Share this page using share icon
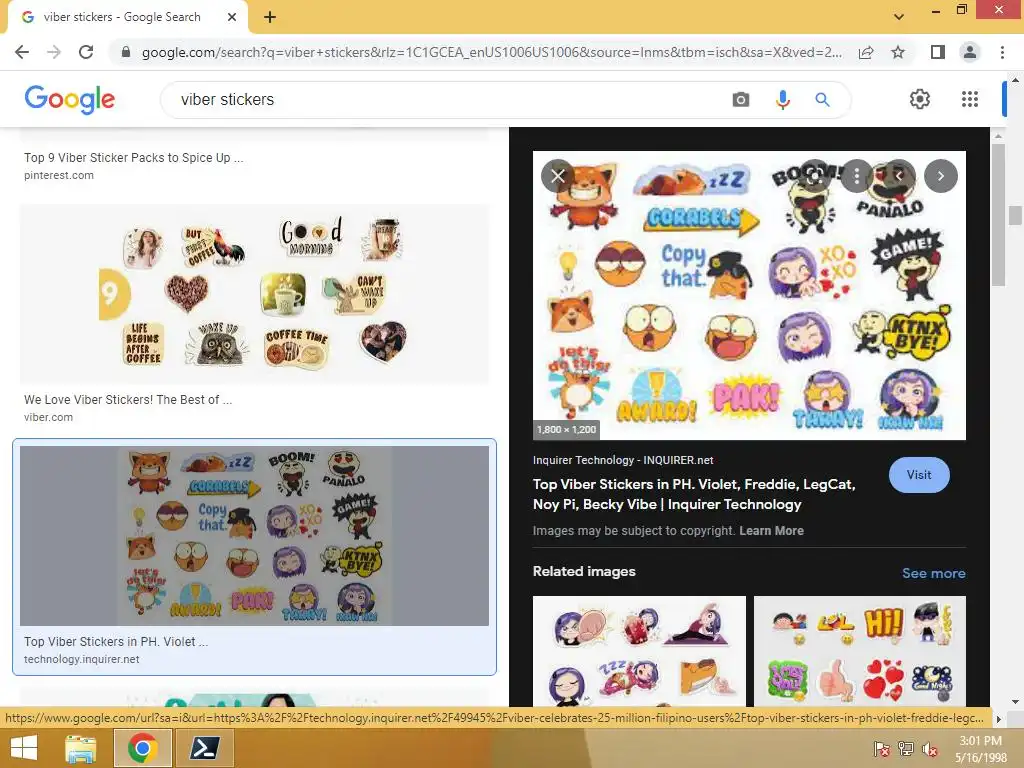Screen dimensions: 1024x768 pos(866,52)
